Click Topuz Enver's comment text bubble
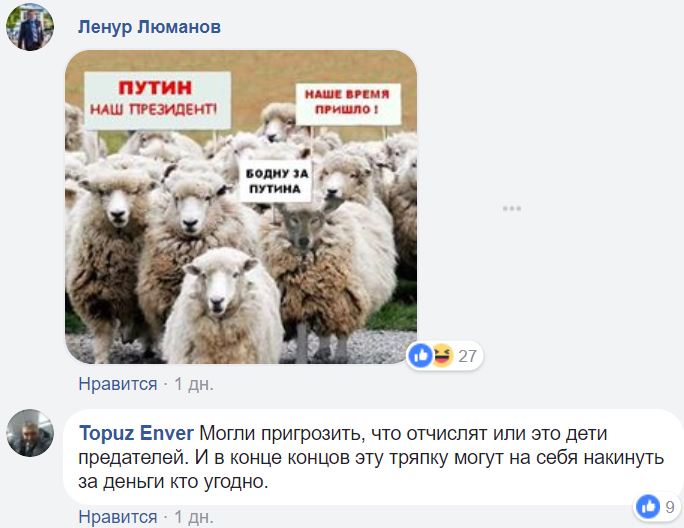 [x=373, y=457]
